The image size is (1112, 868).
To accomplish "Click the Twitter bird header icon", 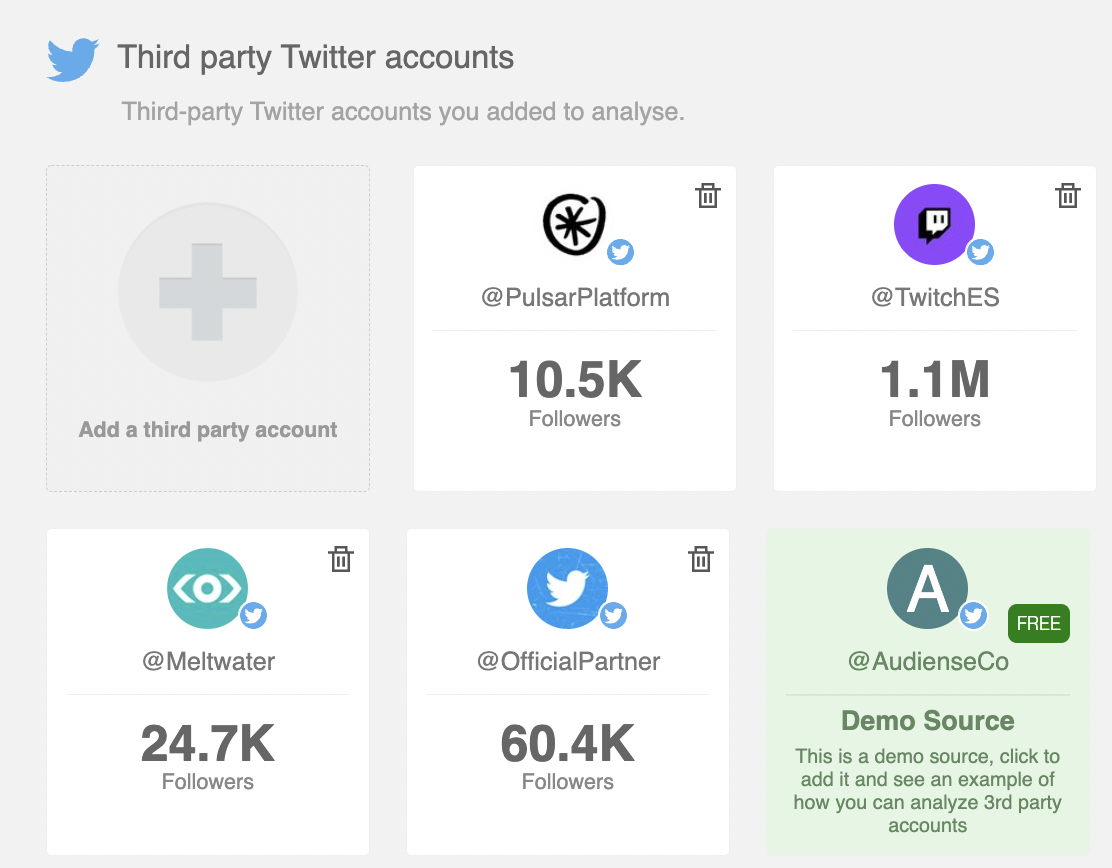I will pos(72,60).
